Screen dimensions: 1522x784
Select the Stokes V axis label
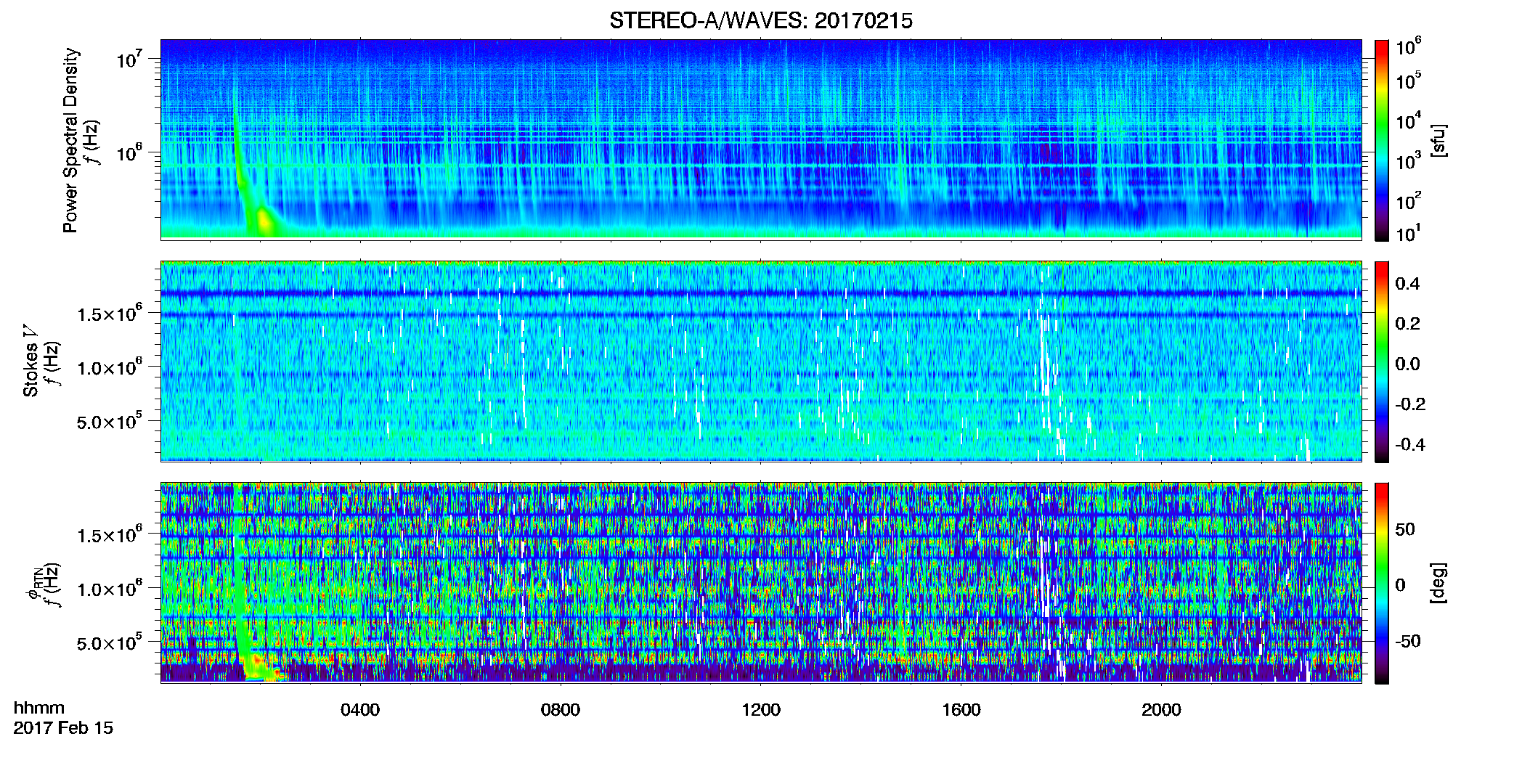30,361
